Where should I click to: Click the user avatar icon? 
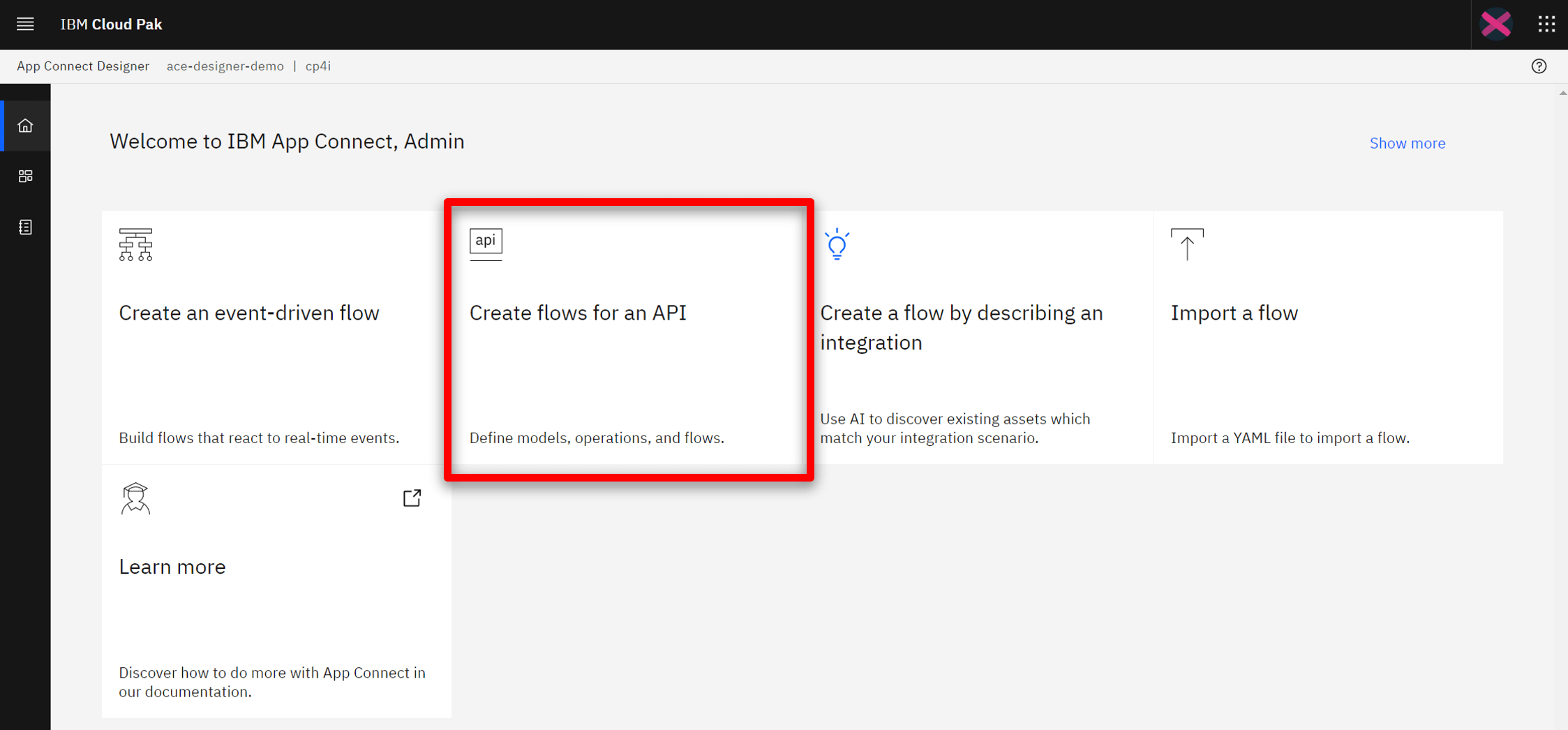[x=1496, y=24]
